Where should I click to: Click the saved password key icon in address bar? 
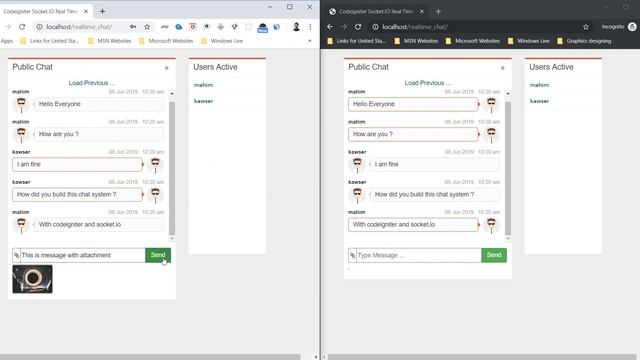(x=133, y=27)
